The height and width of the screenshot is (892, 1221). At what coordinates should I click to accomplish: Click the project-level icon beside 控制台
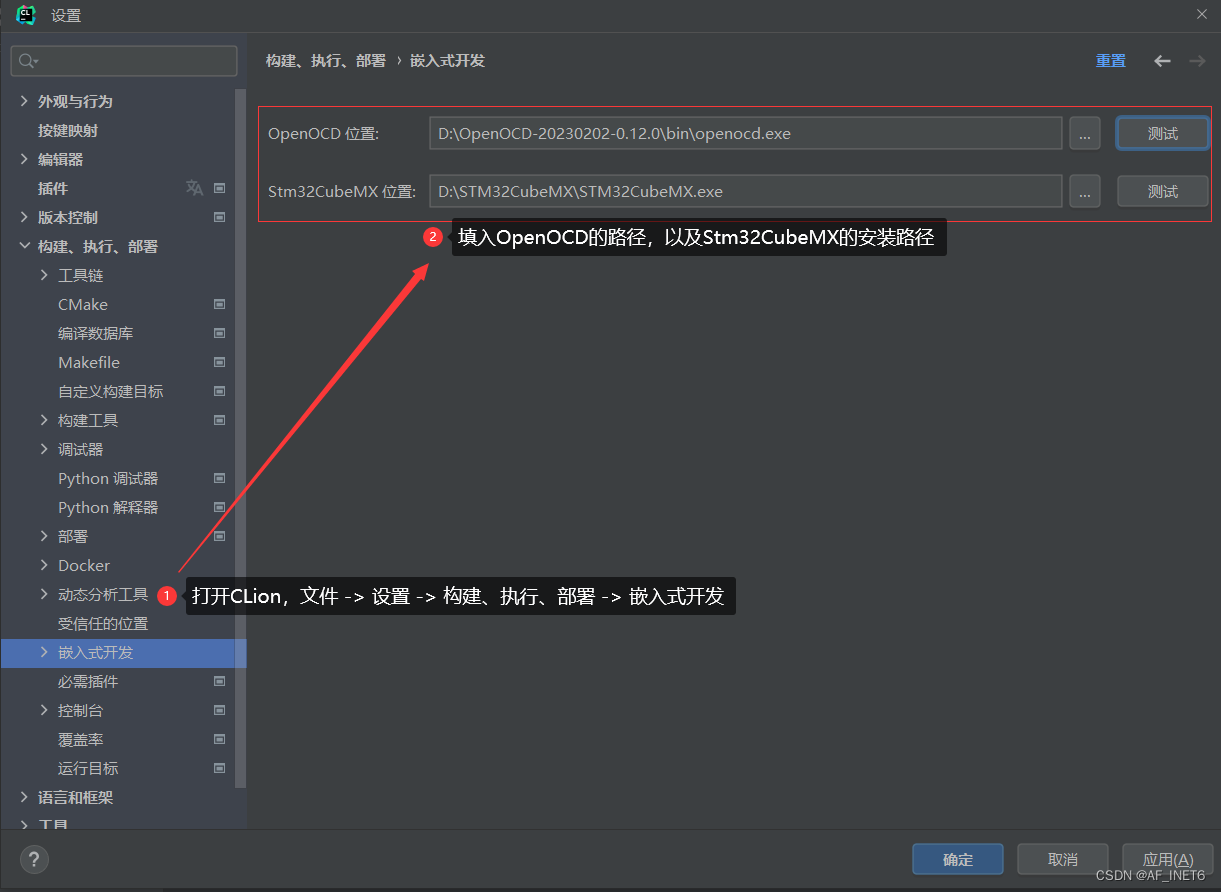[x=220, y=710]
